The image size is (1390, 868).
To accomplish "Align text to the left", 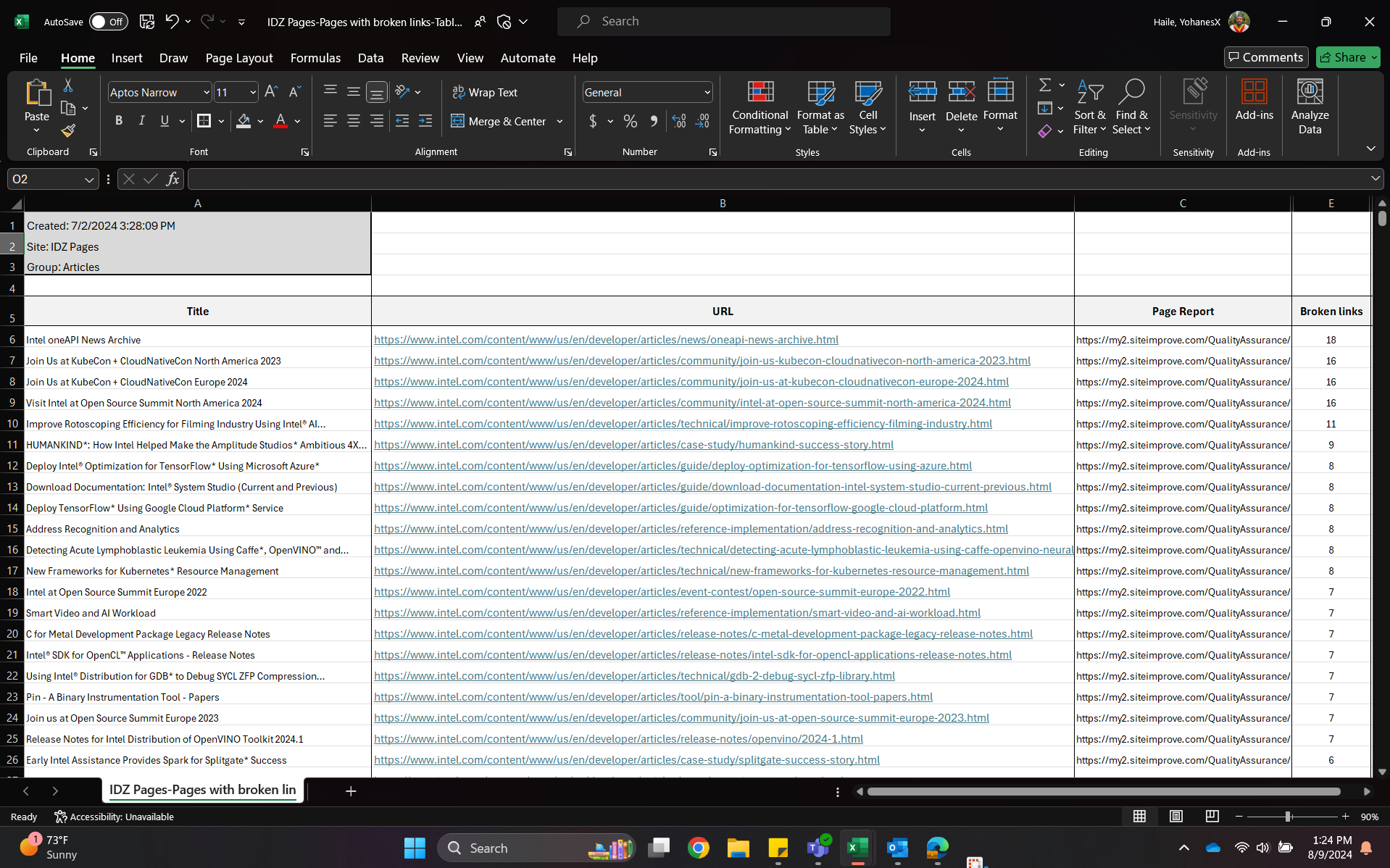I will click(330, 121).
